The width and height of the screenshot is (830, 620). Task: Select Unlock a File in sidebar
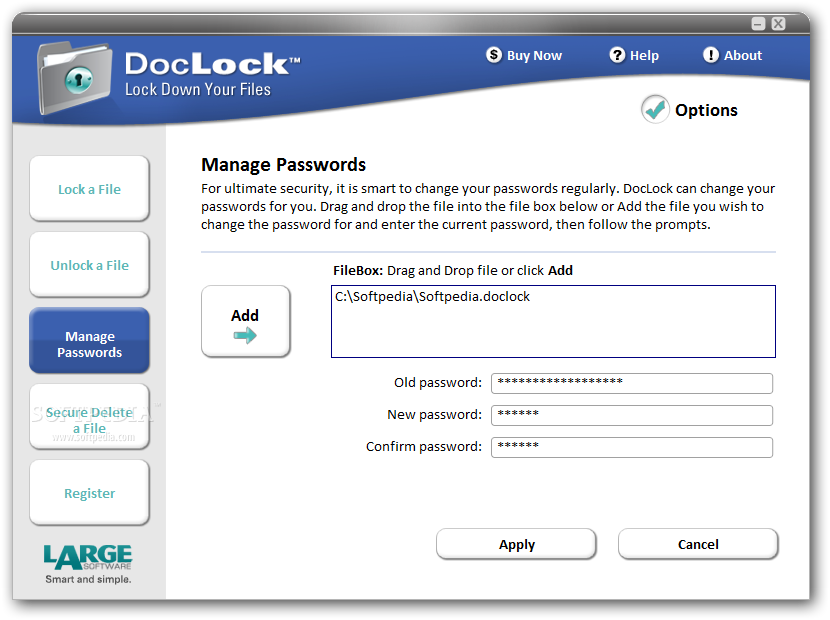point(89,265)
